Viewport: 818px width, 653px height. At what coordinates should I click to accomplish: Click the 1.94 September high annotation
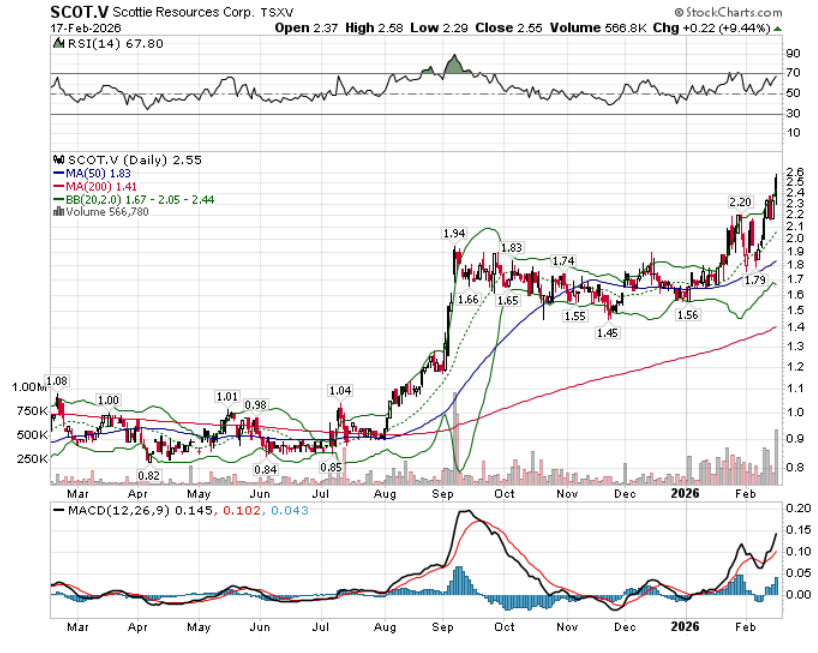pyautogui.click(x=454, y=233)
